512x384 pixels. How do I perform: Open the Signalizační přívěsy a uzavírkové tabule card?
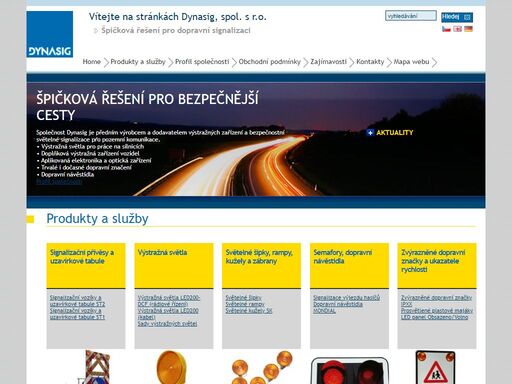(86, 266)
